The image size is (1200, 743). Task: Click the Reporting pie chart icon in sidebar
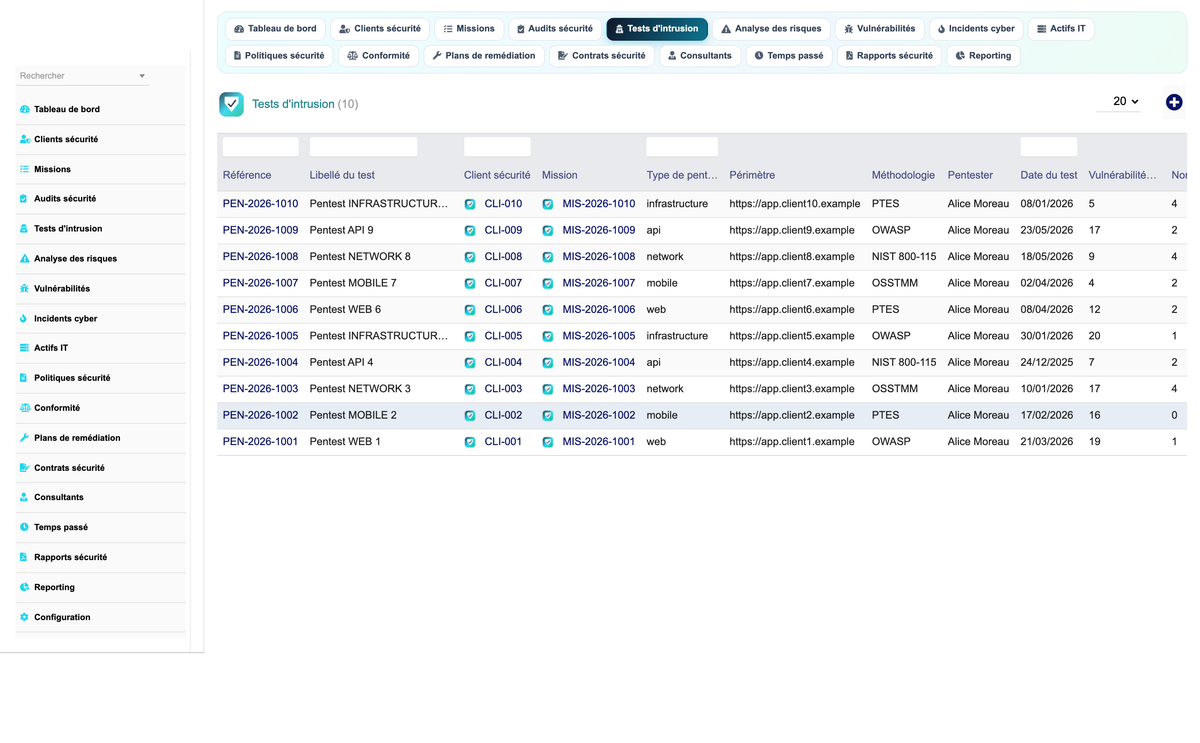pos(24,587)
